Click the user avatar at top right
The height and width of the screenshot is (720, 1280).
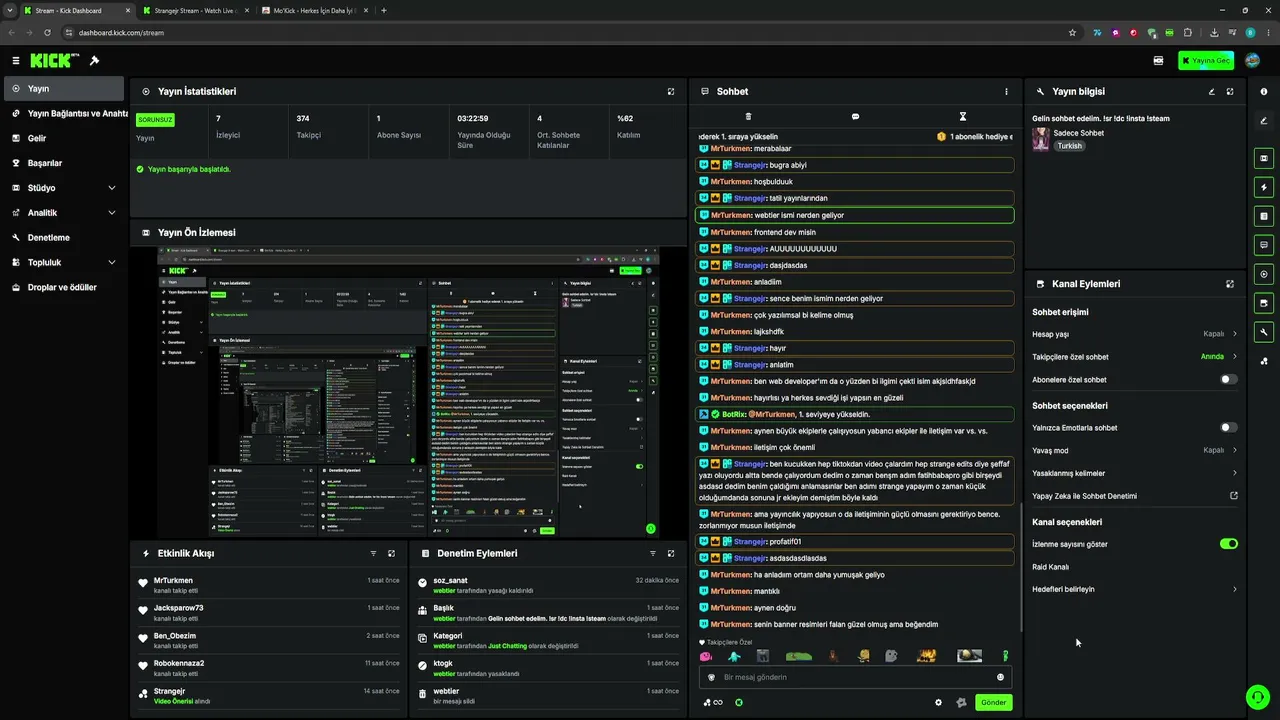click(1252, 61)
